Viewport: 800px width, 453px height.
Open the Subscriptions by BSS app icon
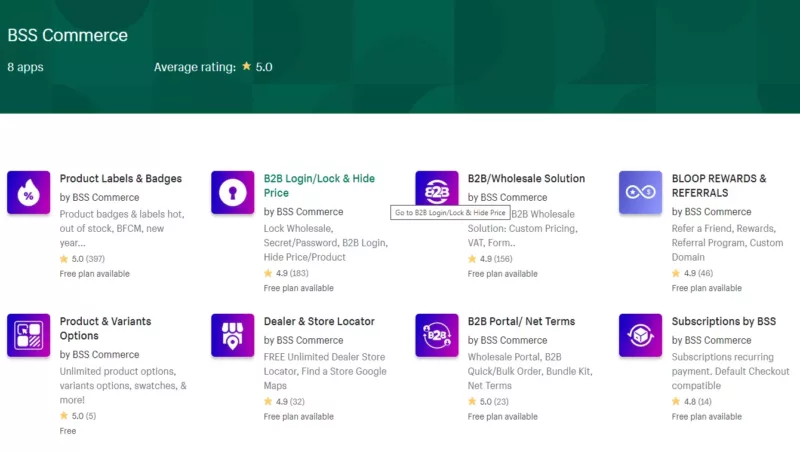[x=640, y=335]
